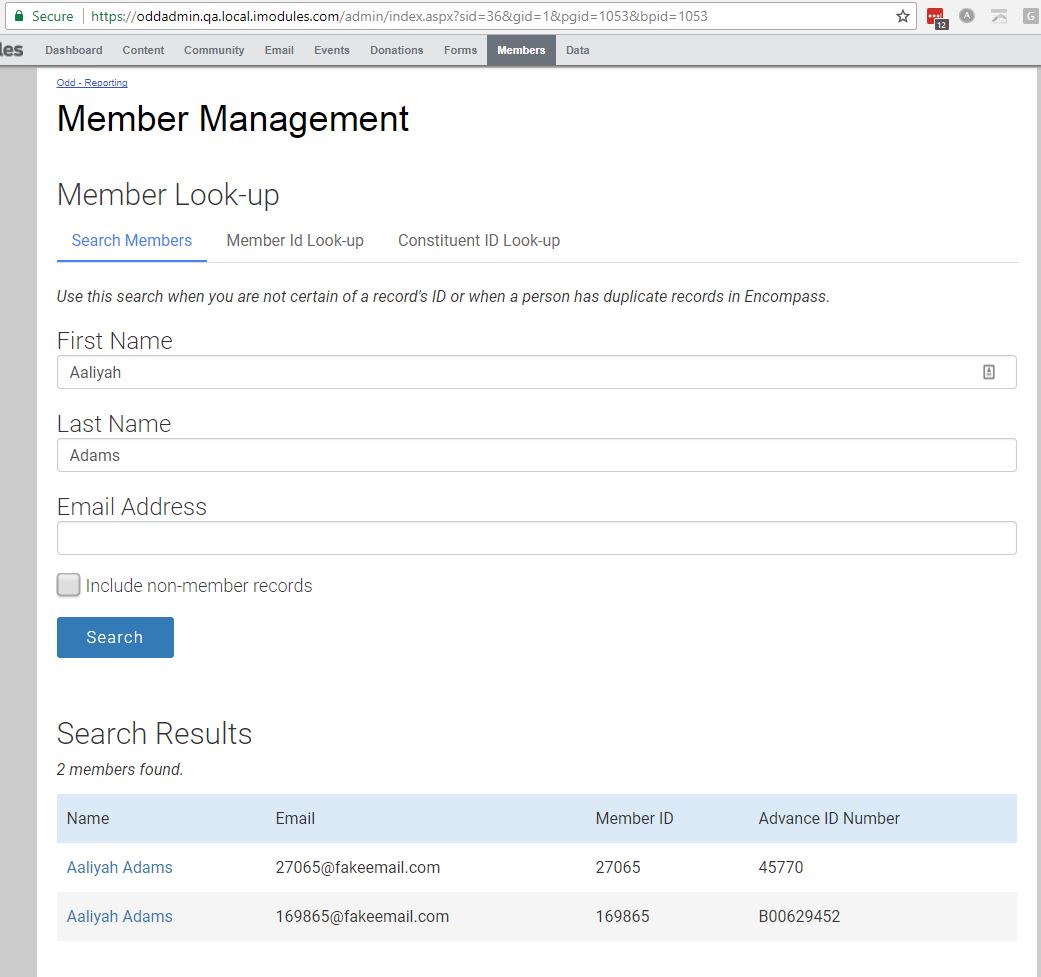Select the Email menu item

tap(279, 50)
